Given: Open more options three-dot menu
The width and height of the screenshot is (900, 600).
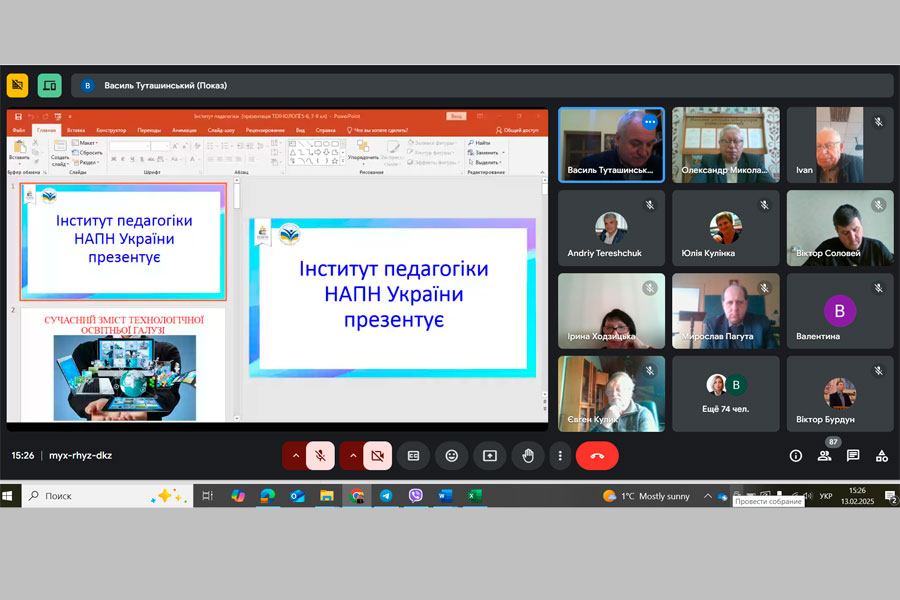Looking at the screenshot, I should point(560,456).
